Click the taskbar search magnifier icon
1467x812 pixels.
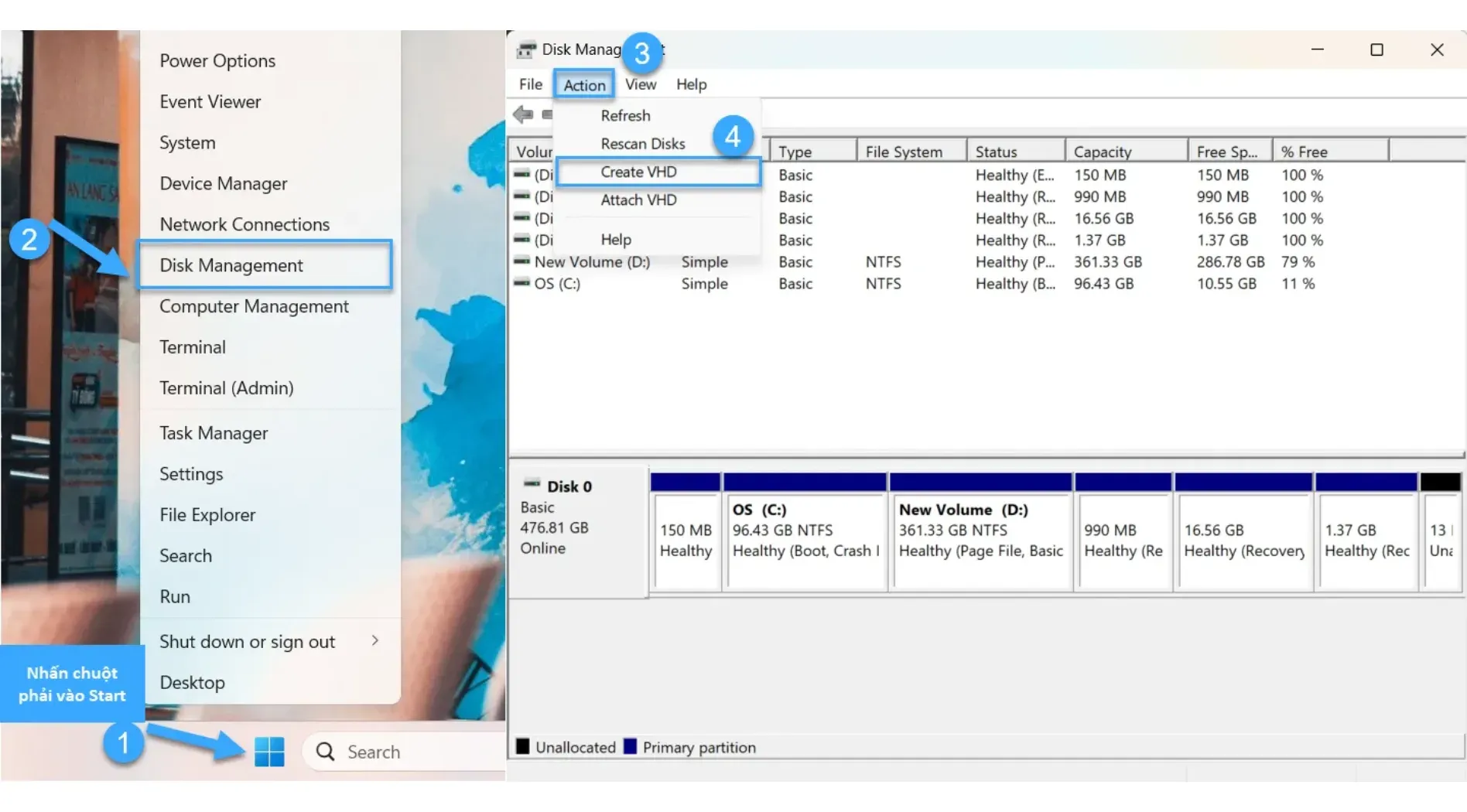326,752
